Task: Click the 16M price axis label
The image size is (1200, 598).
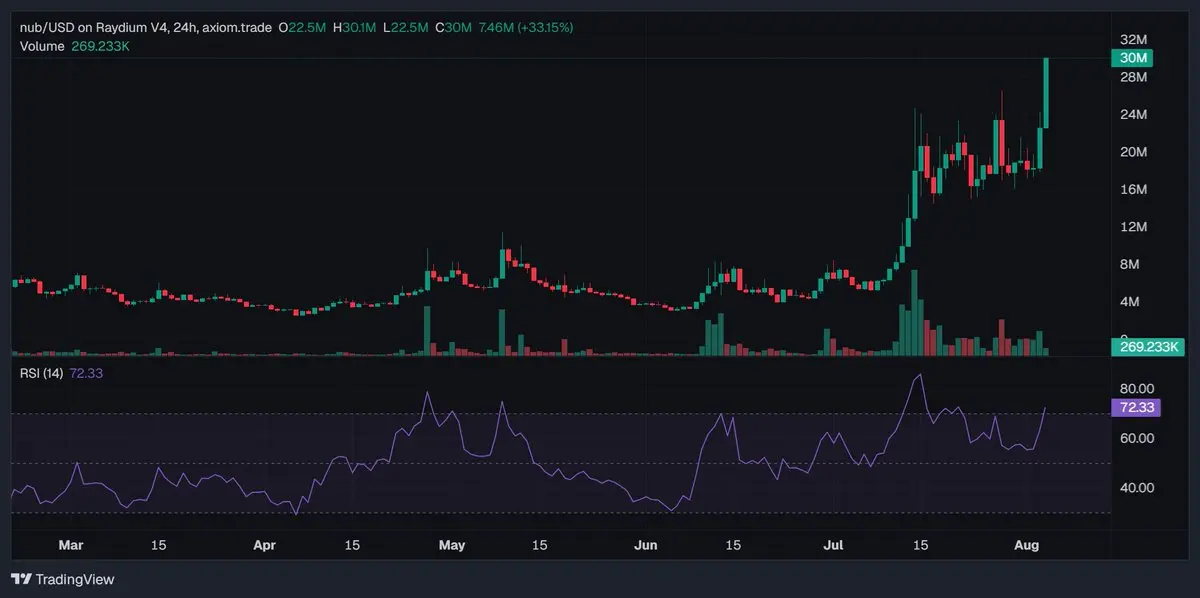Action: pyautogui.click(x=1134, y=189)
